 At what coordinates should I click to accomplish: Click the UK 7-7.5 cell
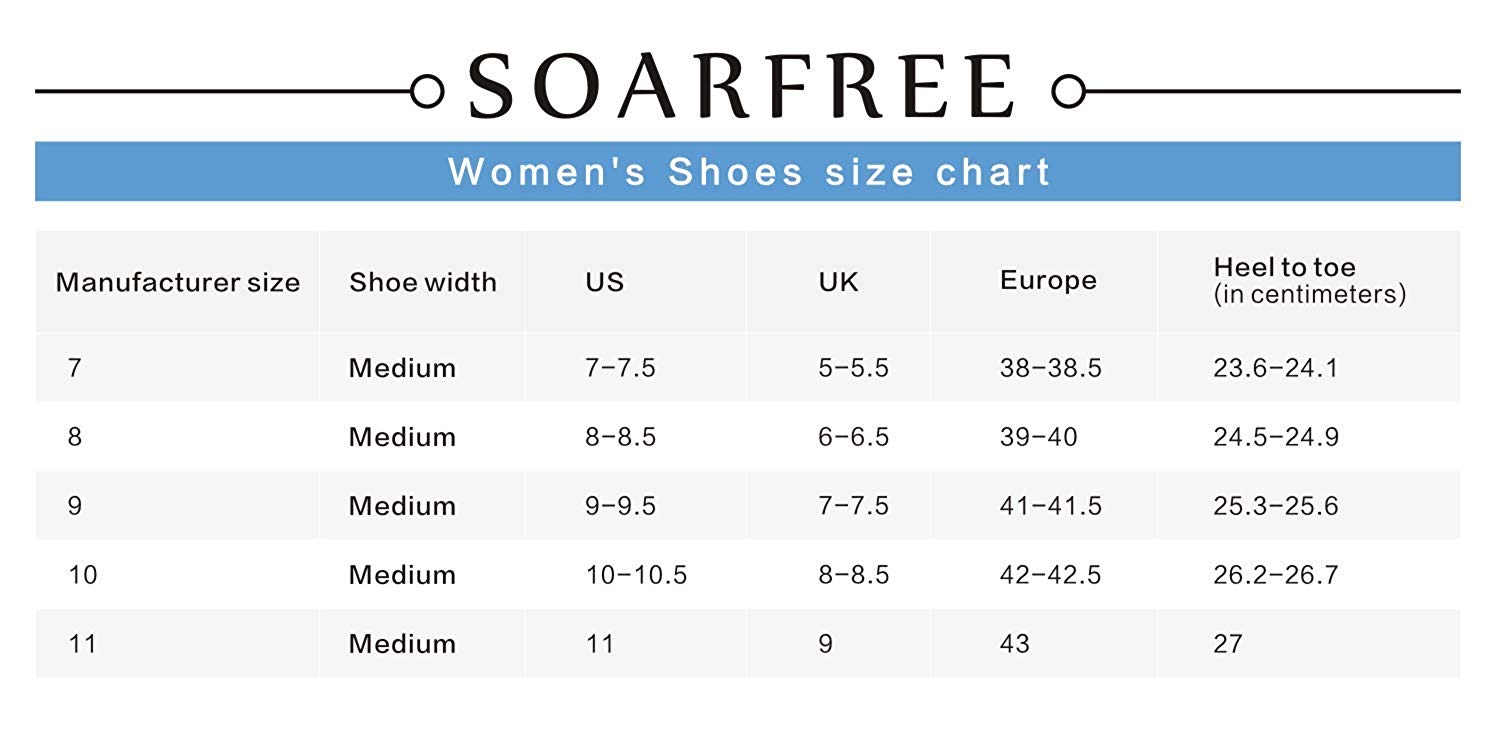click(854, 506)
